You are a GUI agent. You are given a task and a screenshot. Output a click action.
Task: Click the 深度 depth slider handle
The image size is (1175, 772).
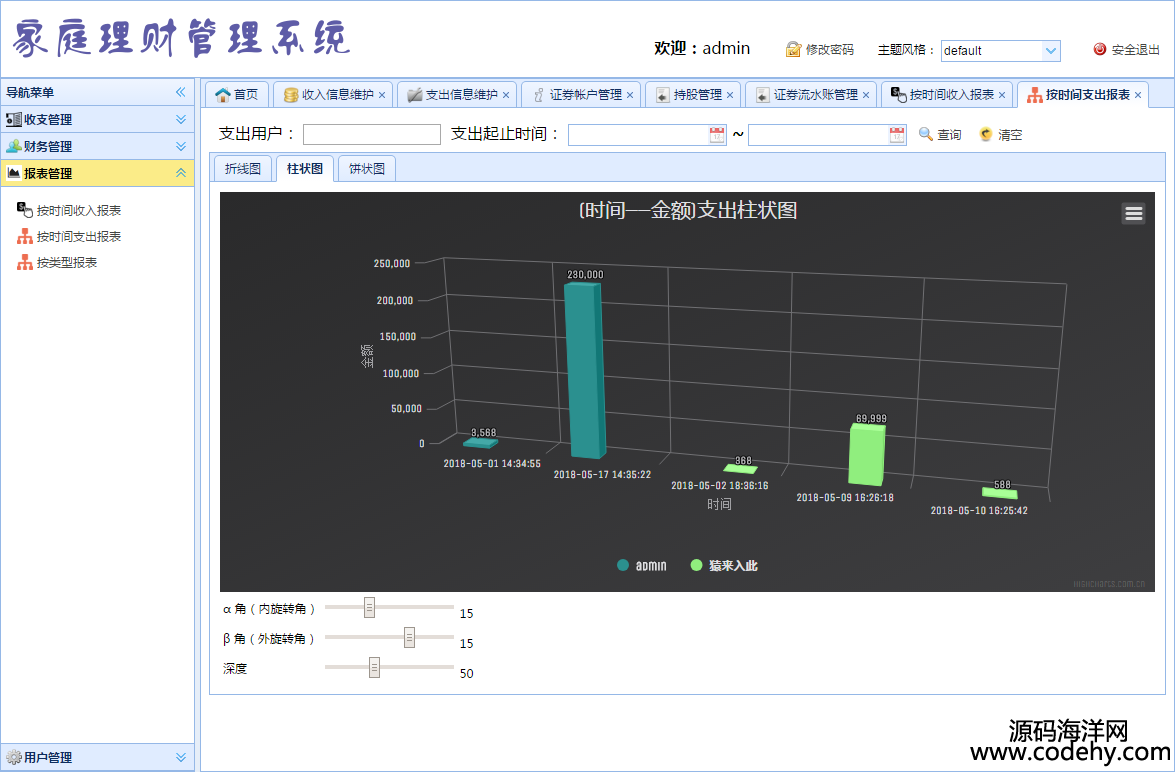click(x=375, y=668)
